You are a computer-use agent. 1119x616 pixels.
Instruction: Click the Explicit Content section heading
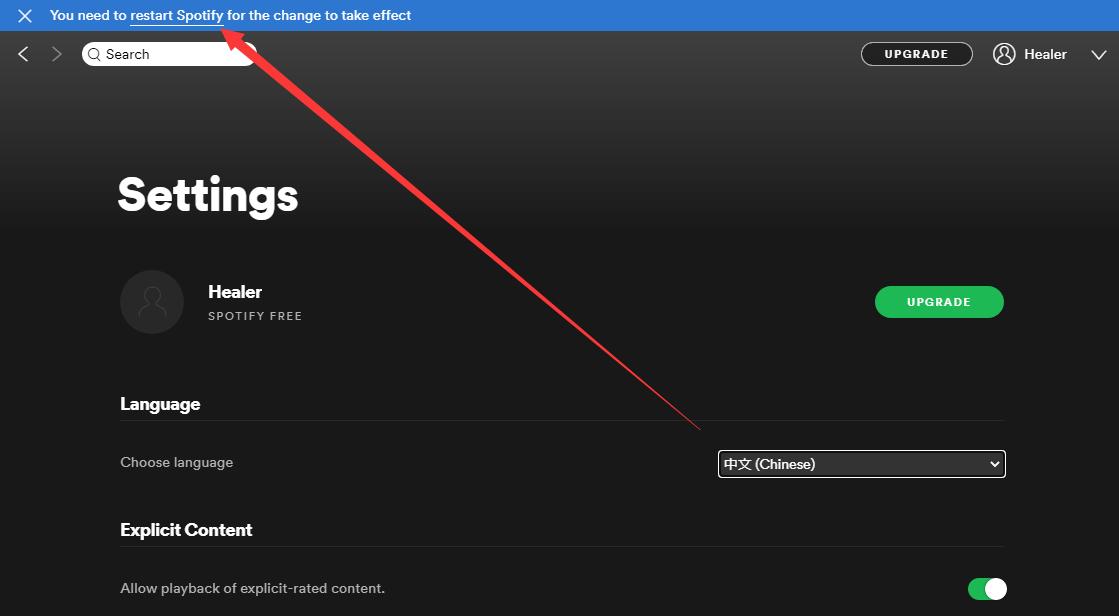coord(186,530)
